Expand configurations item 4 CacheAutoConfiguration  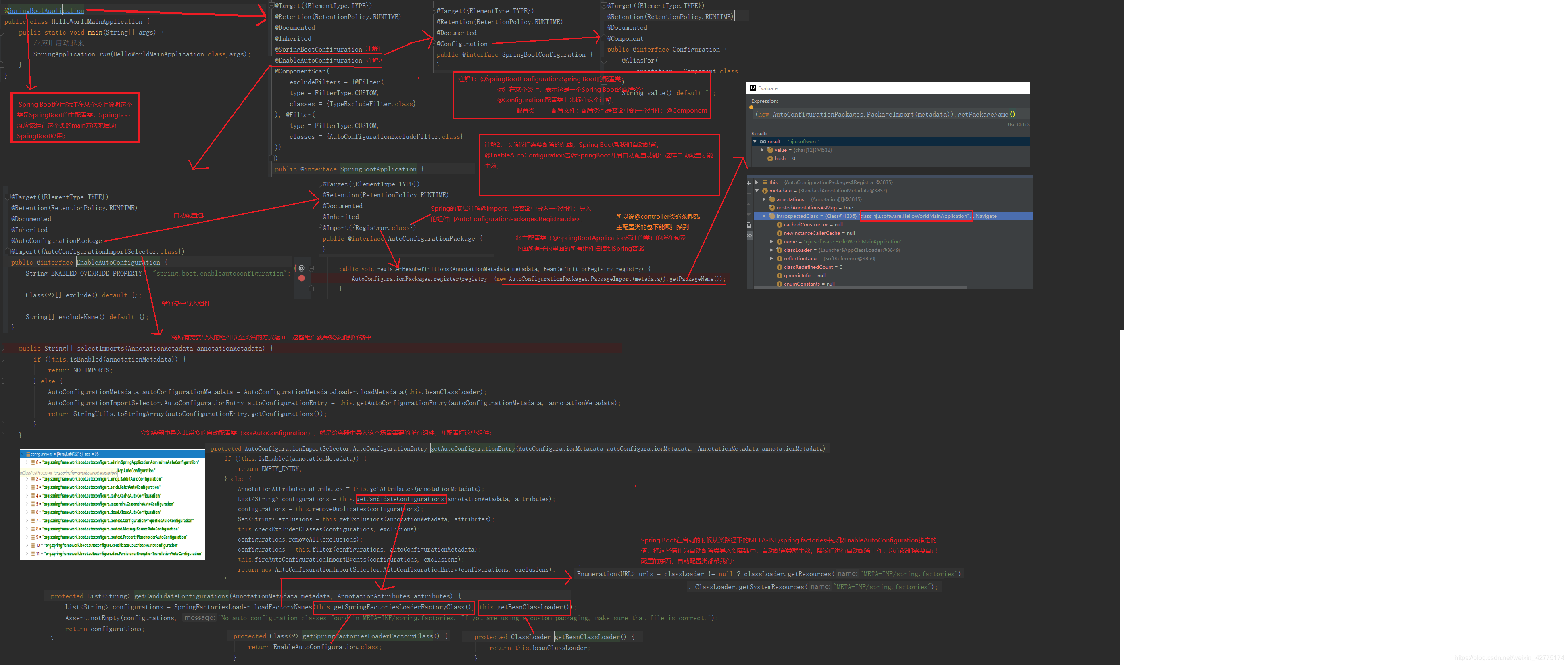(27, 496)
